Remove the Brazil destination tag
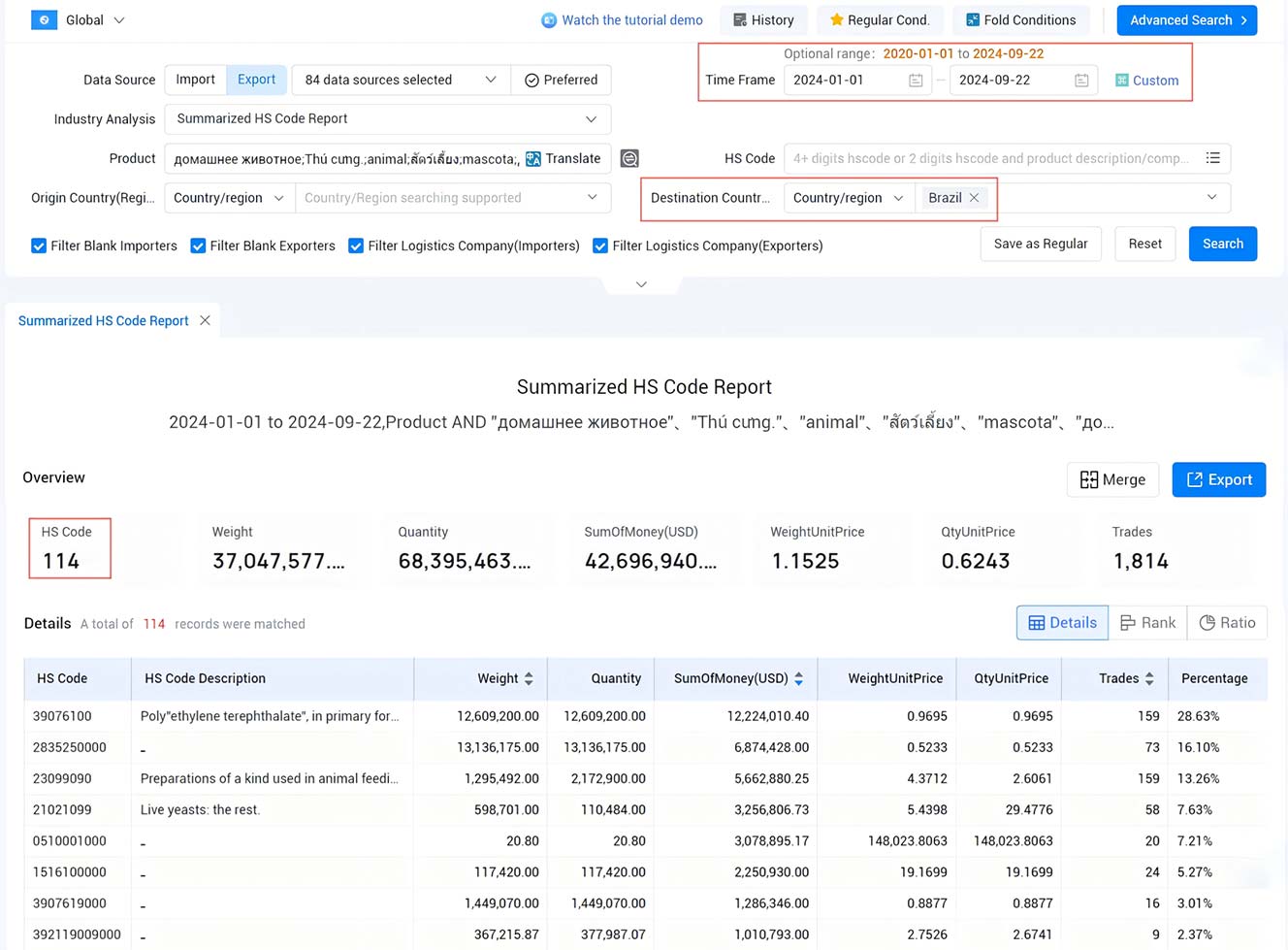1288x950 pixels. pos(975,198)
